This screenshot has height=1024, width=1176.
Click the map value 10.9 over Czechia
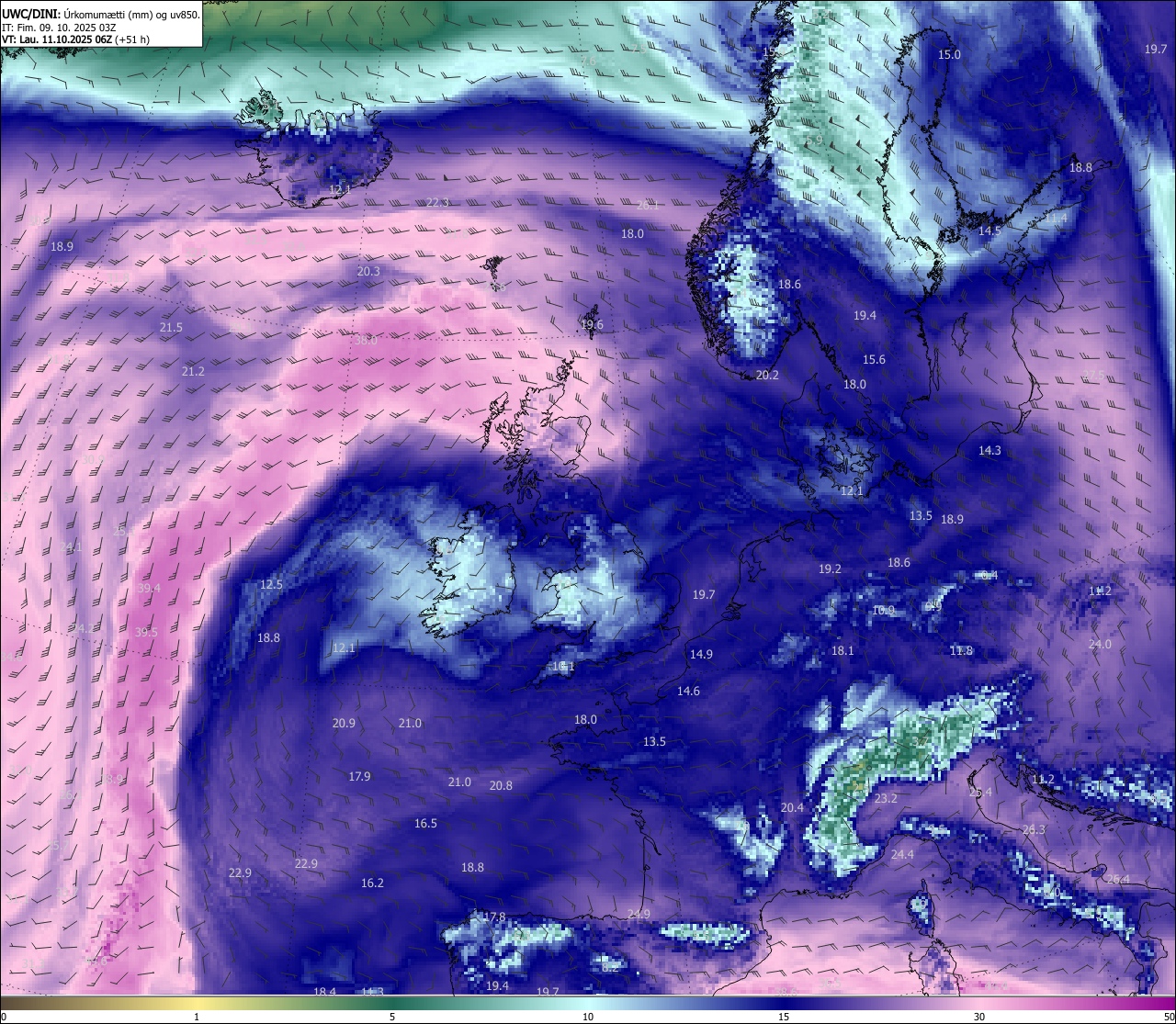pyautogui.click(x=883, y=611)
